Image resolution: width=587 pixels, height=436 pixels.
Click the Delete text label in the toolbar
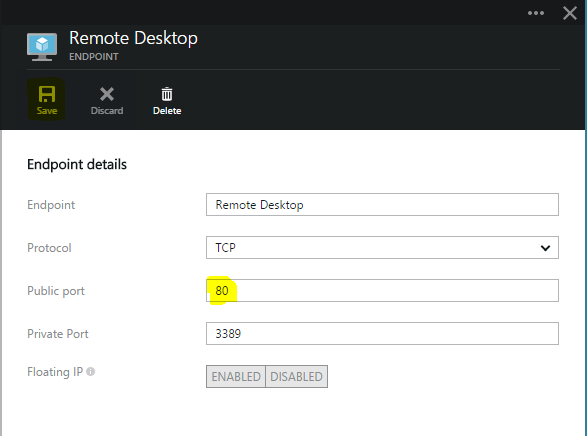point(167,111)
